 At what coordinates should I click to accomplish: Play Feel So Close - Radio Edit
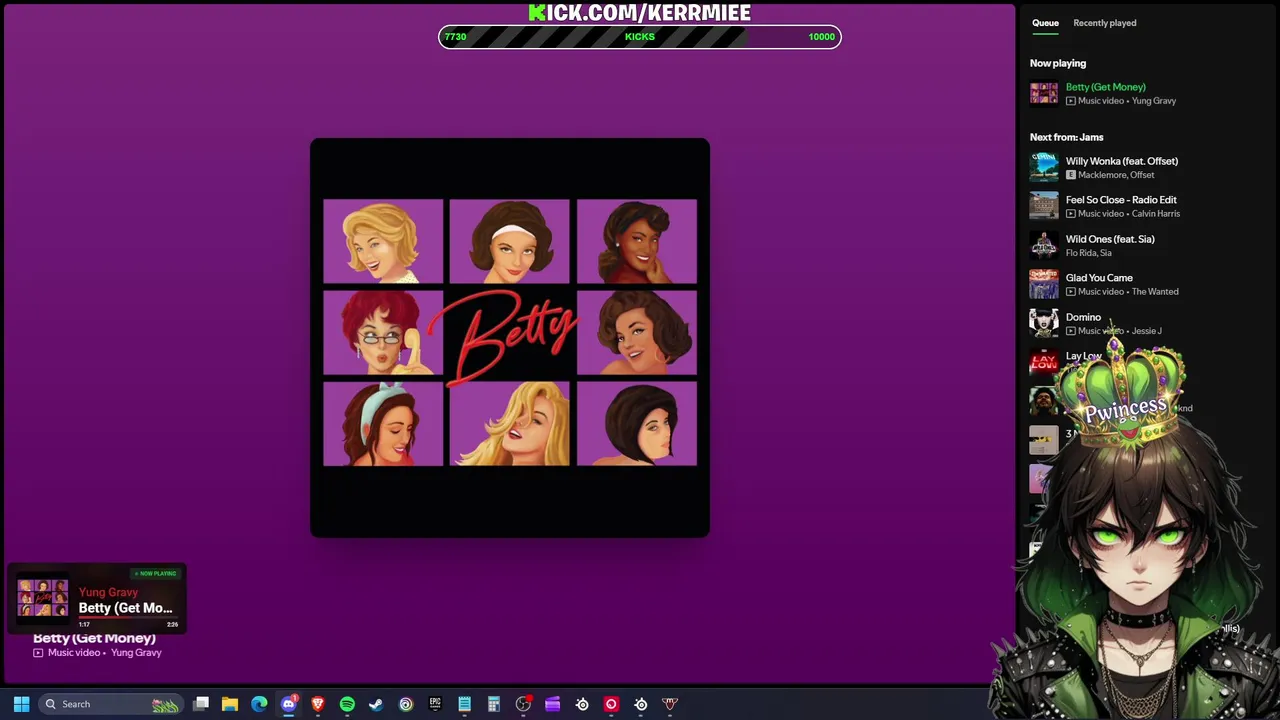click(1120, 200)
